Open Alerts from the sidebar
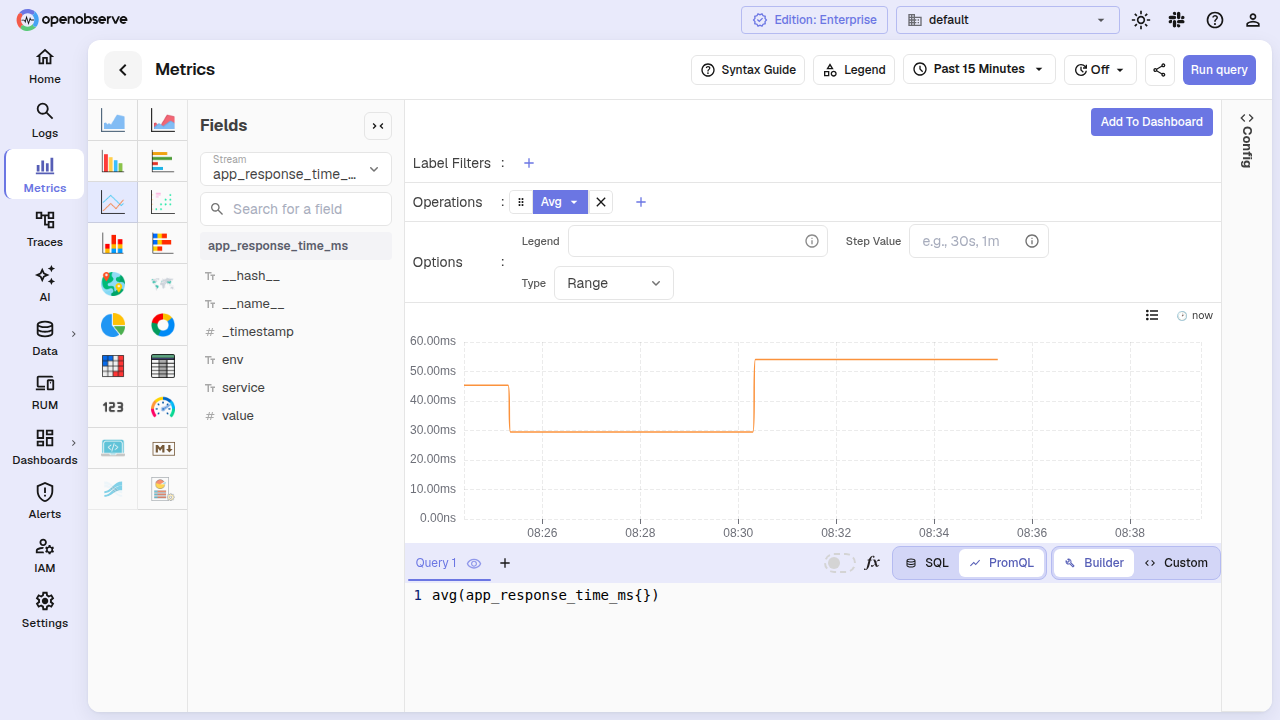This screenshot has width=1280, height=720. pyautogui.click(x=45, y=501)
